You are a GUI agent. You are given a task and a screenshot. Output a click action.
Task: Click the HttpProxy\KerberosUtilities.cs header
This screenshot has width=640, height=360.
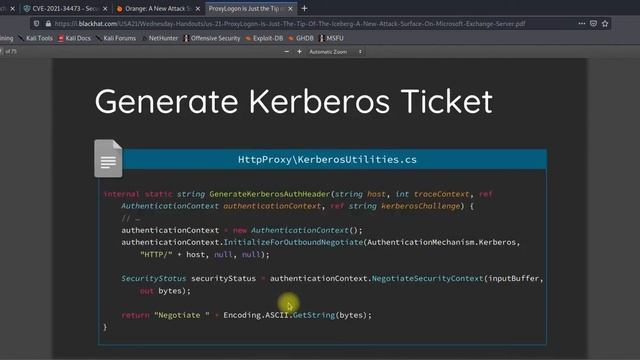pos(327,159)
